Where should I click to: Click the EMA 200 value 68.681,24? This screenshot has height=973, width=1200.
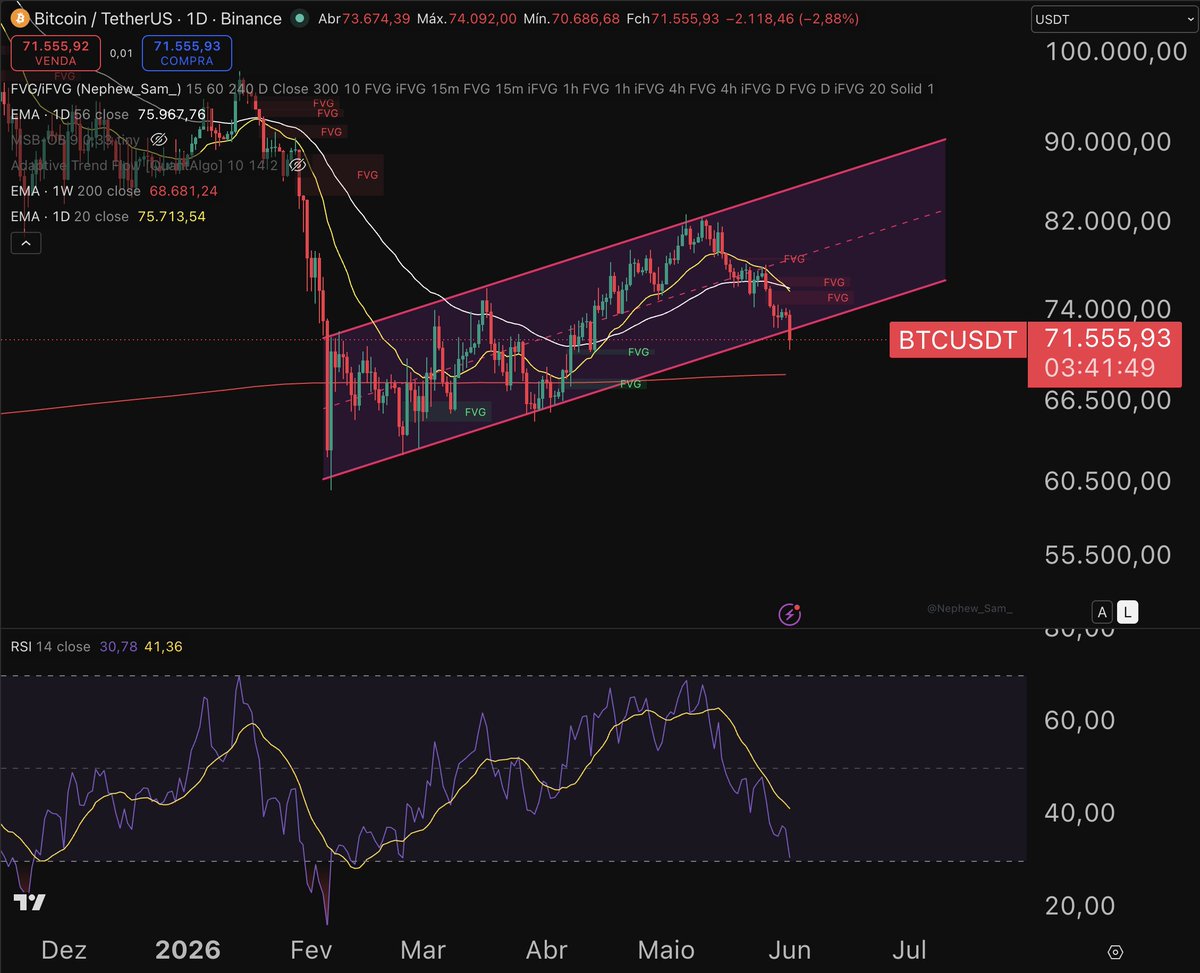184,190
